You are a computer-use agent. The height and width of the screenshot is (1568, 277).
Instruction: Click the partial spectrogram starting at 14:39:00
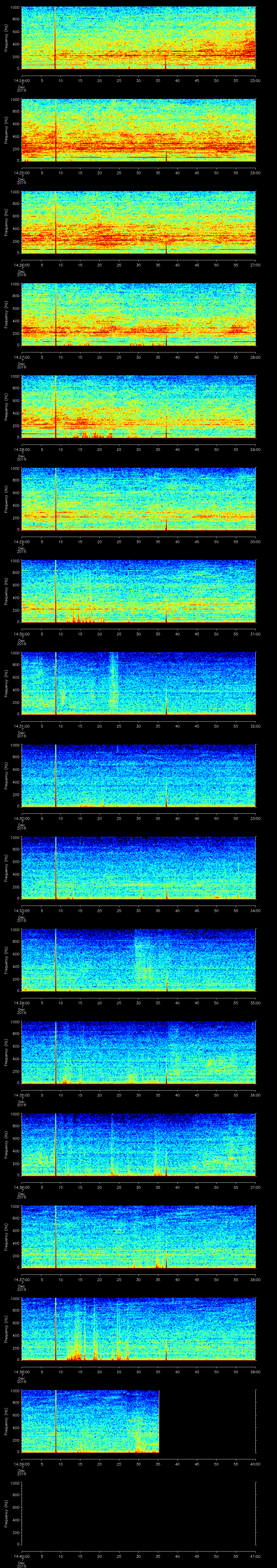[91, 1421]
